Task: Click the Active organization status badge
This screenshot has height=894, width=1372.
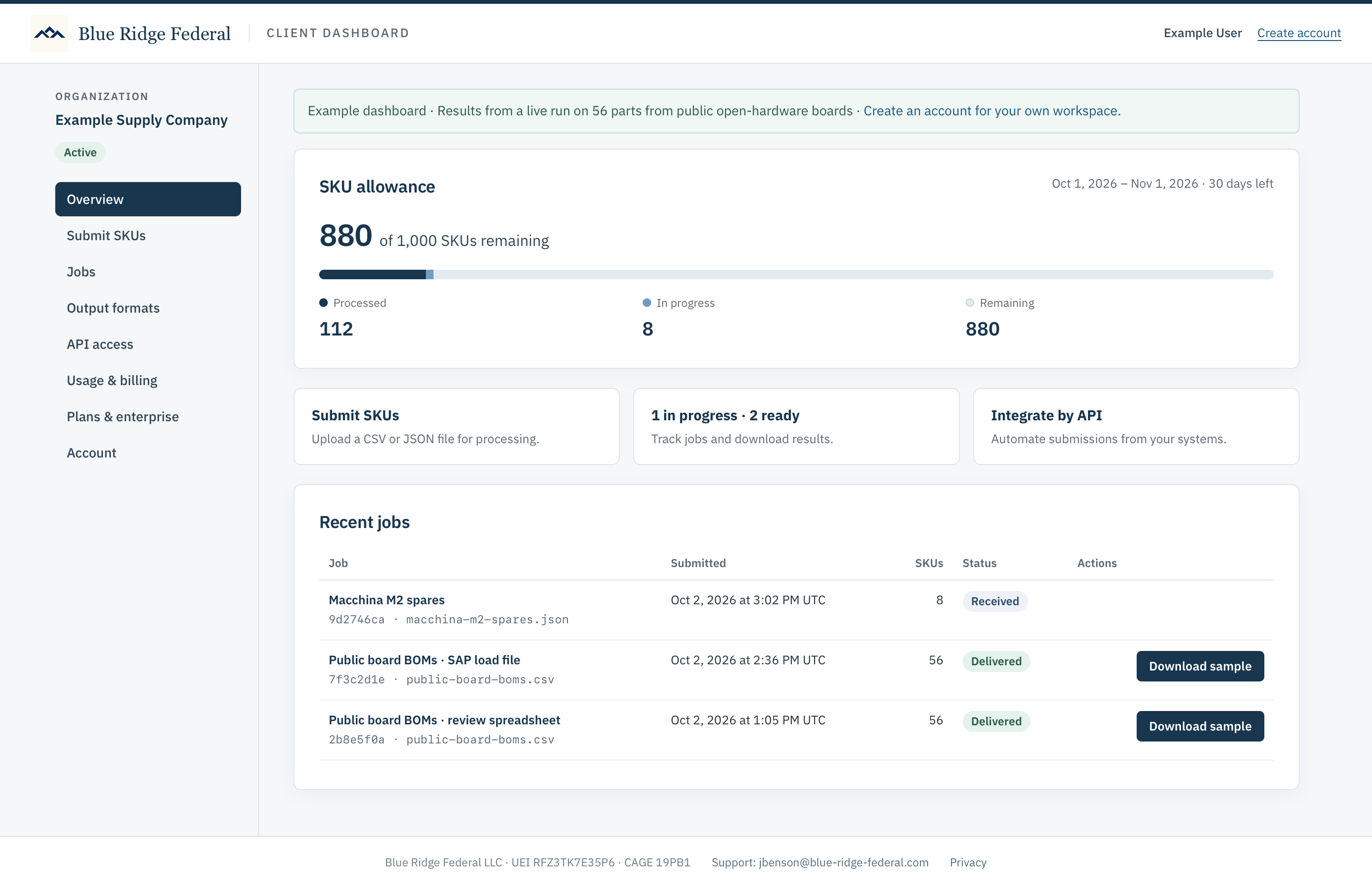Action: pyautogui.click(x=80, y=152)
